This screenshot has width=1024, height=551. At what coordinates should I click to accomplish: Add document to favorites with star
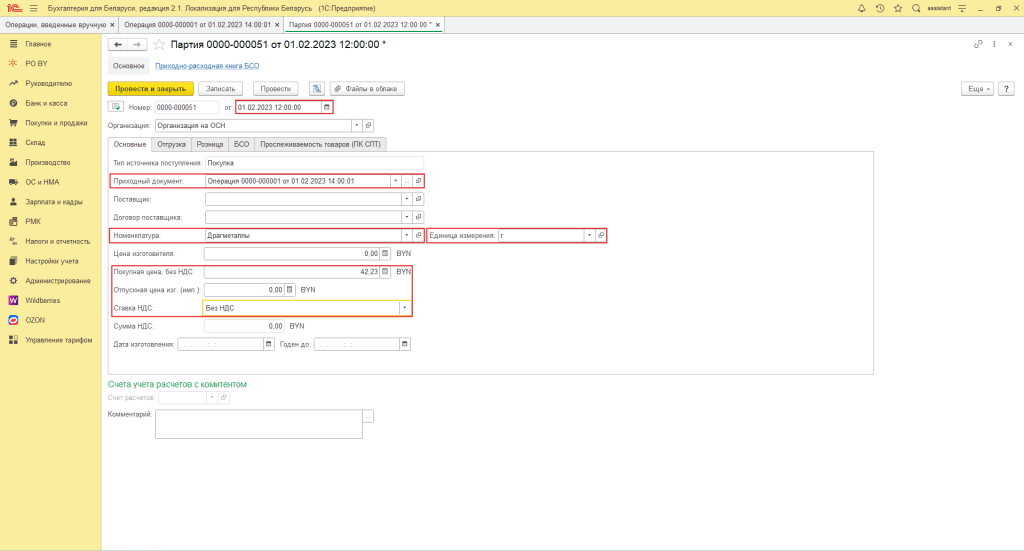tap(159, 45)
